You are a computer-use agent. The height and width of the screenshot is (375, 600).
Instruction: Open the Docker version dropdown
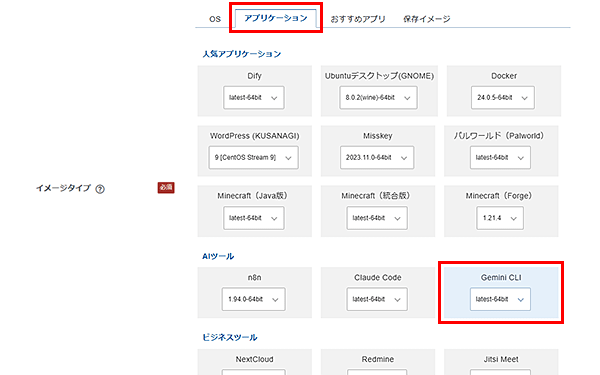503,98
